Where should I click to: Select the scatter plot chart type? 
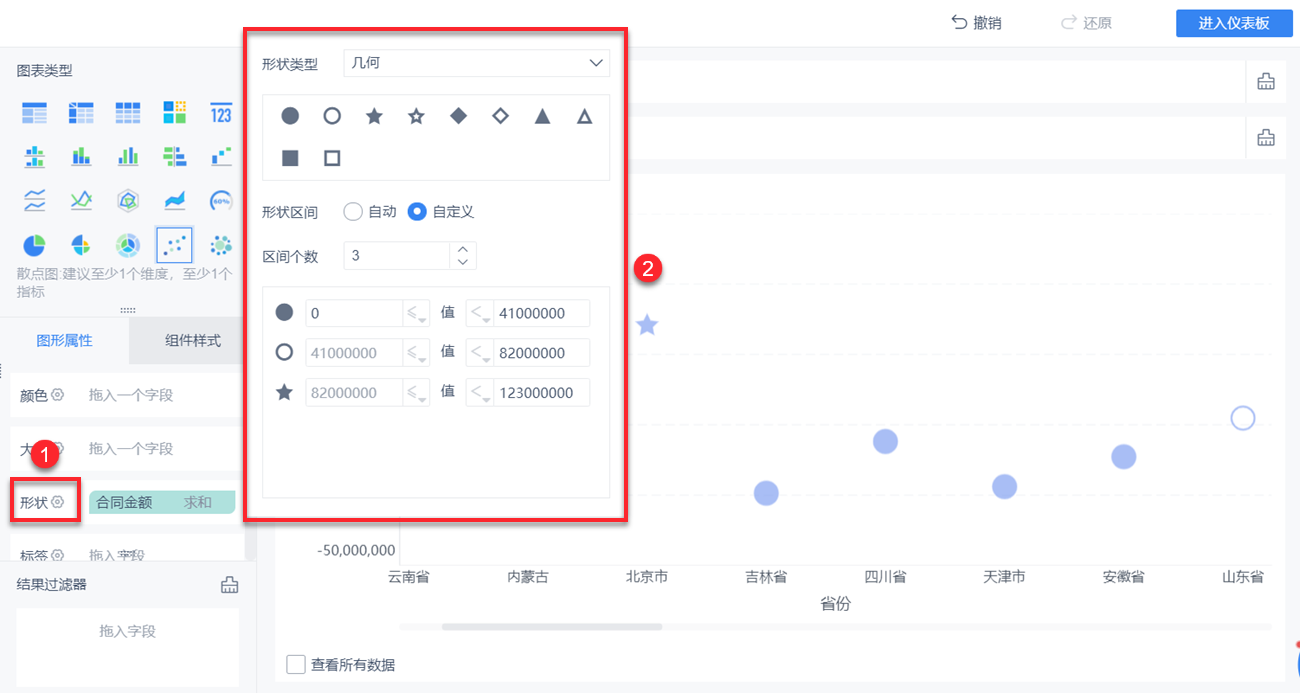coord(175,244)
